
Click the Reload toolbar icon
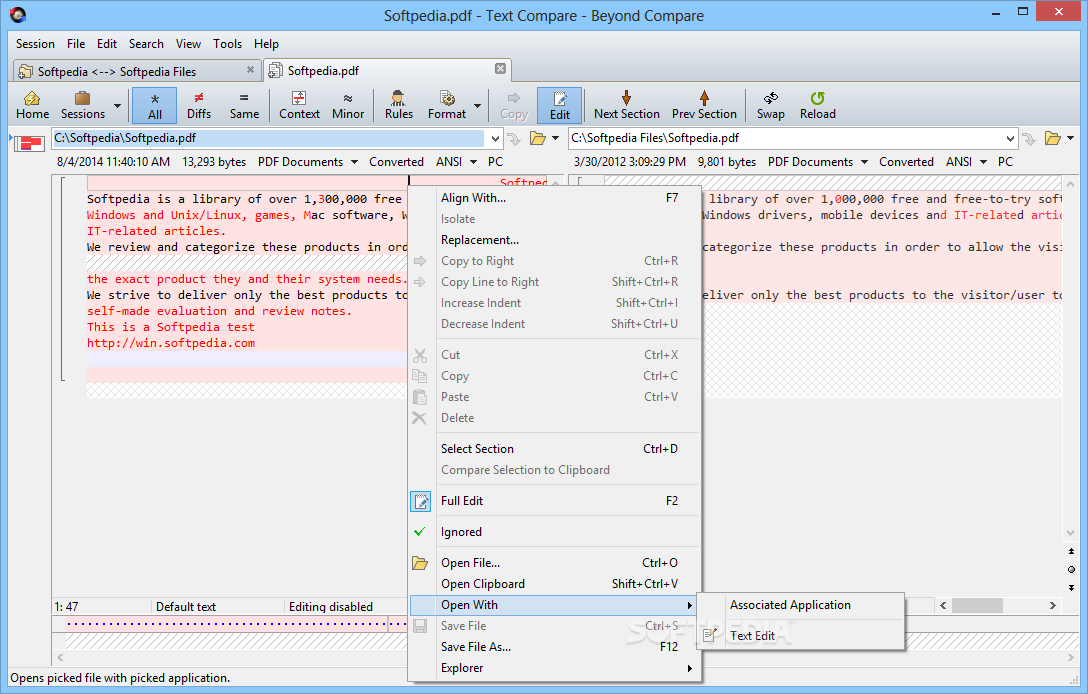click(817, 105)
